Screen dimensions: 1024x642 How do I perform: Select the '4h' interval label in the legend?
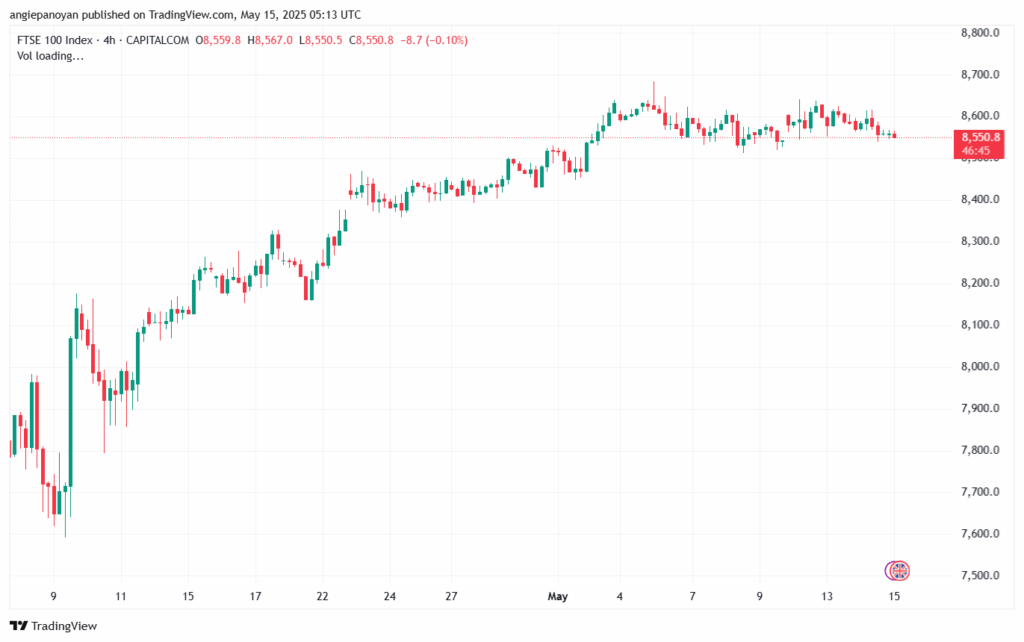109,40
